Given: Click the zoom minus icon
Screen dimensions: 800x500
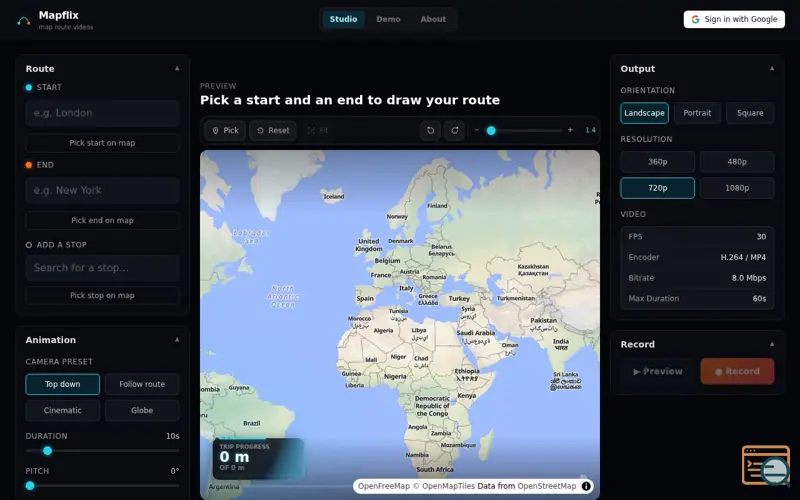Looking at the screenshot, I should (477, 130).
